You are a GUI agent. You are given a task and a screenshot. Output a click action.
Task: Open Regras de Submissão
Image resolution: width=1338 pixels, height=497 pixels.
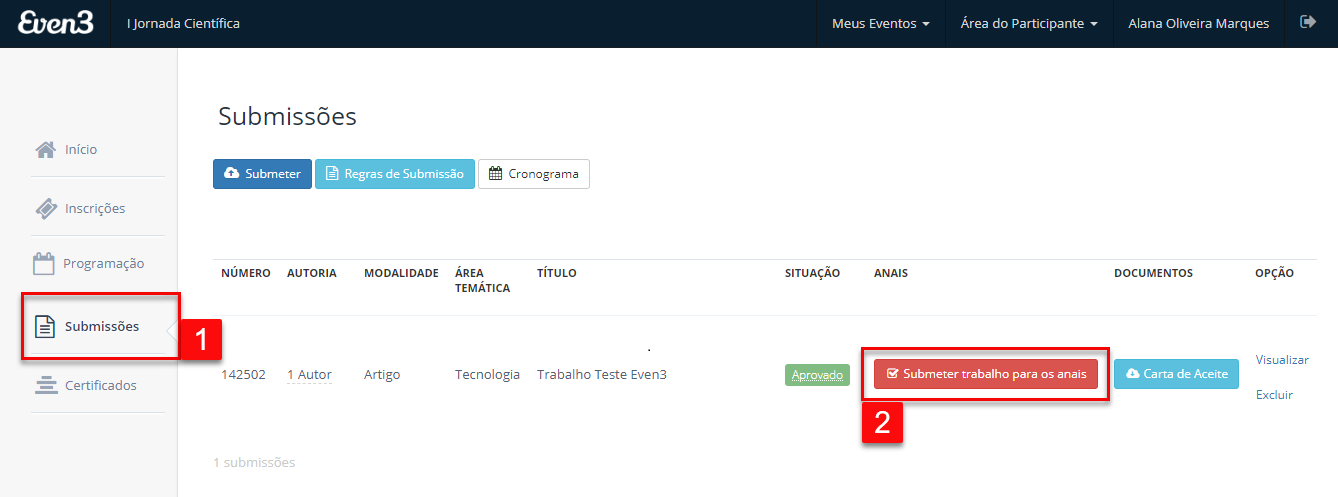point(394,174)
